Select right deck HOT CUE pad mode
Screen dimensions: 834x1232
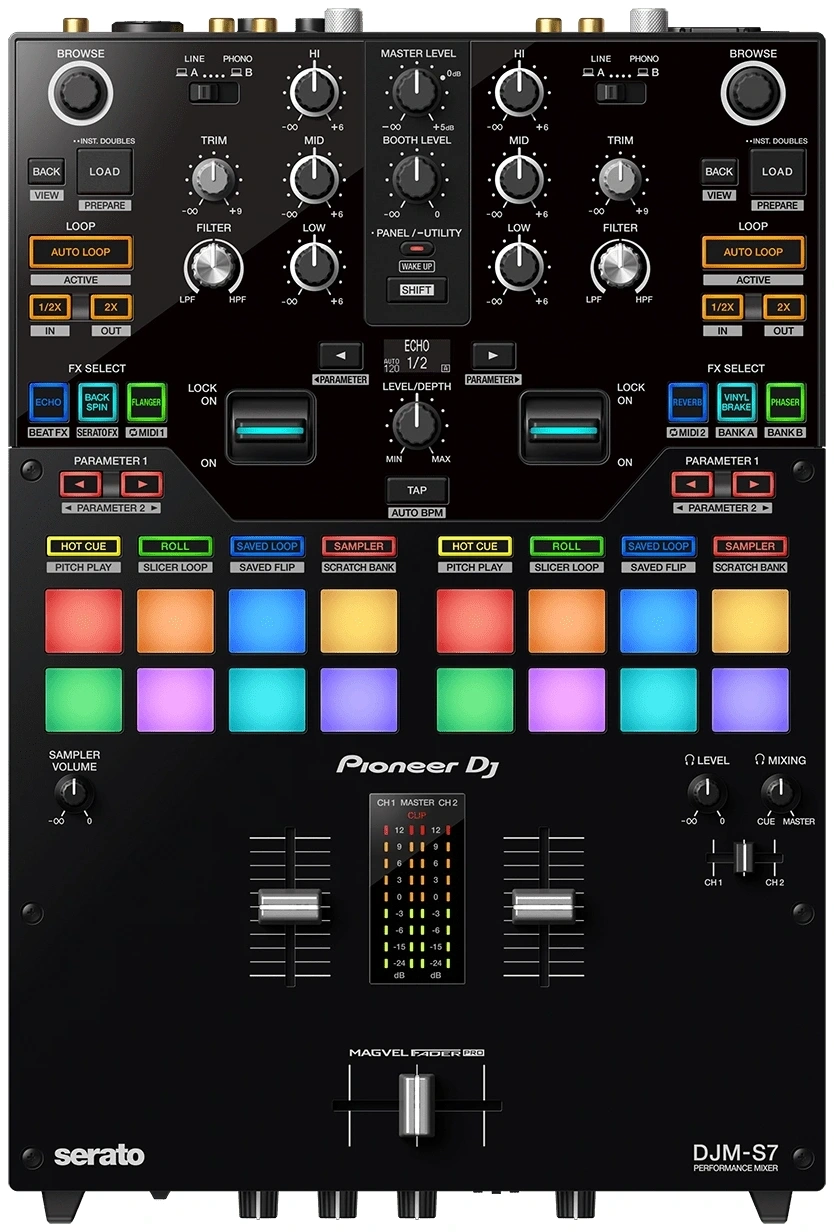(475, 546)
